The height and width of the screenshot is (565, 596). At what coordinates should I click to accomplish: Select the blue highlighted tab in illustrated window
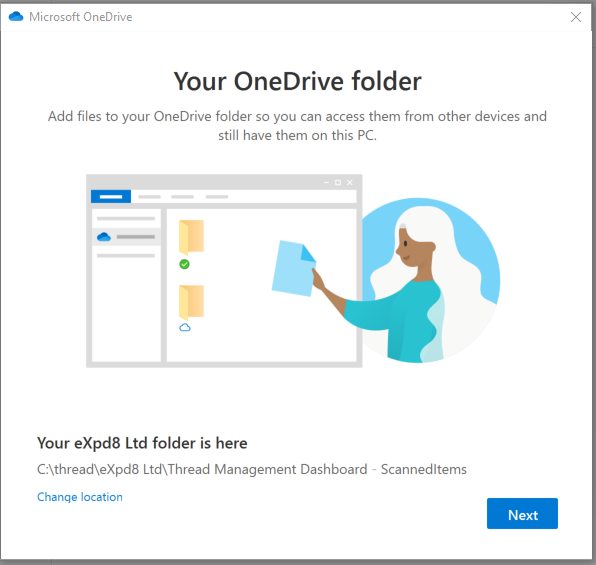pyautogui.click(x=111, y=197)
